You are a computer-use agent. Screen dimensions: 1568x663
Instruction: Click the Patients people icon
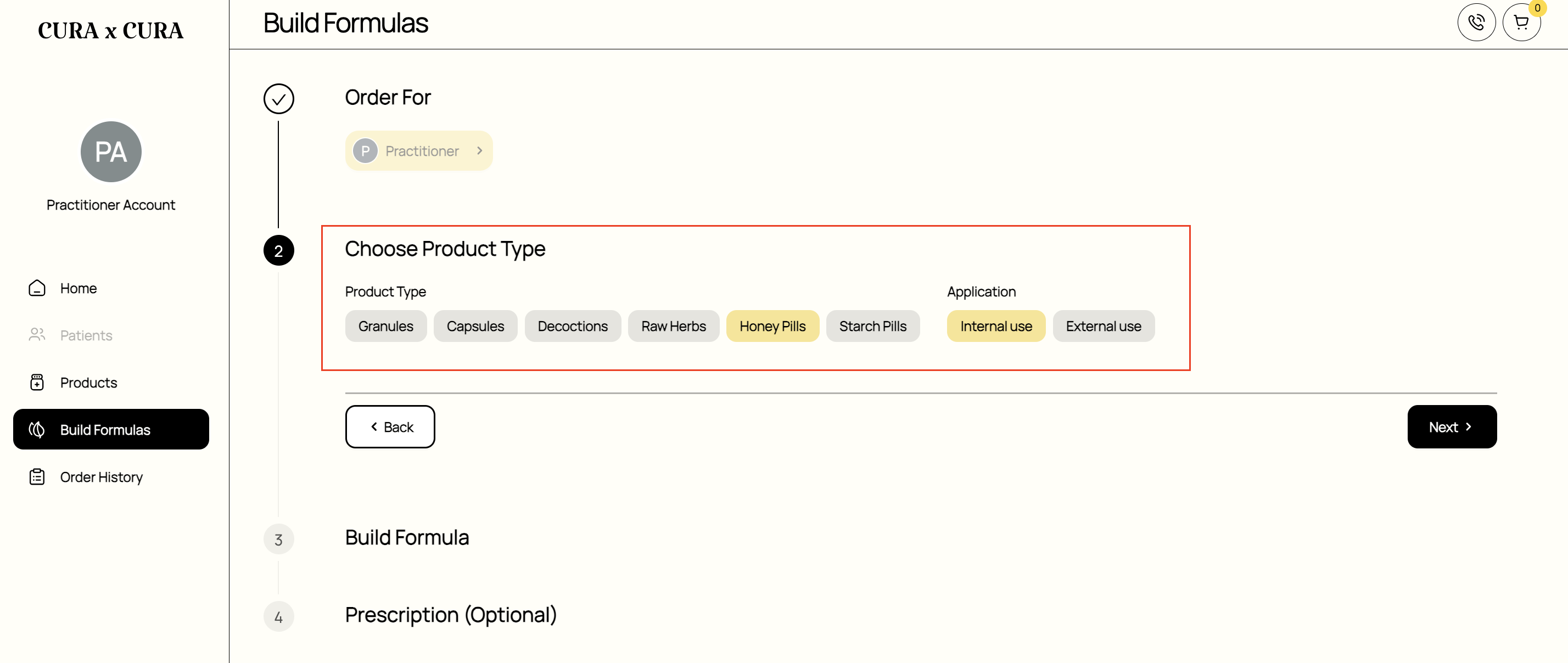click(x=37, y=335)
